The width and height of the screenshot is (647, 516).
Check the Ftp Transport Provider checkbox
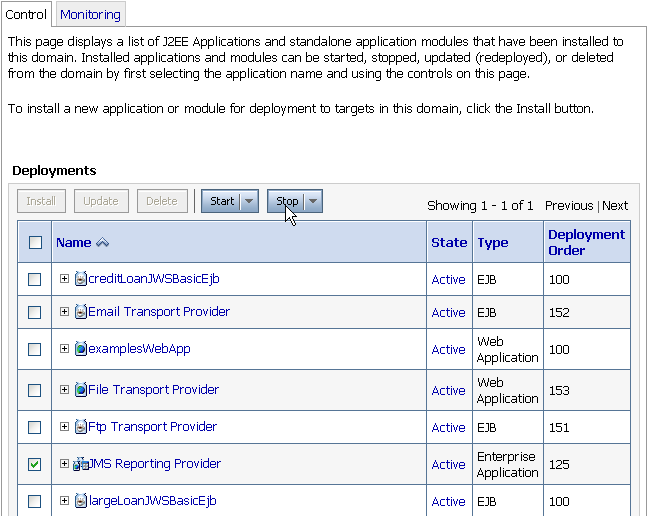tap(34, 427)
